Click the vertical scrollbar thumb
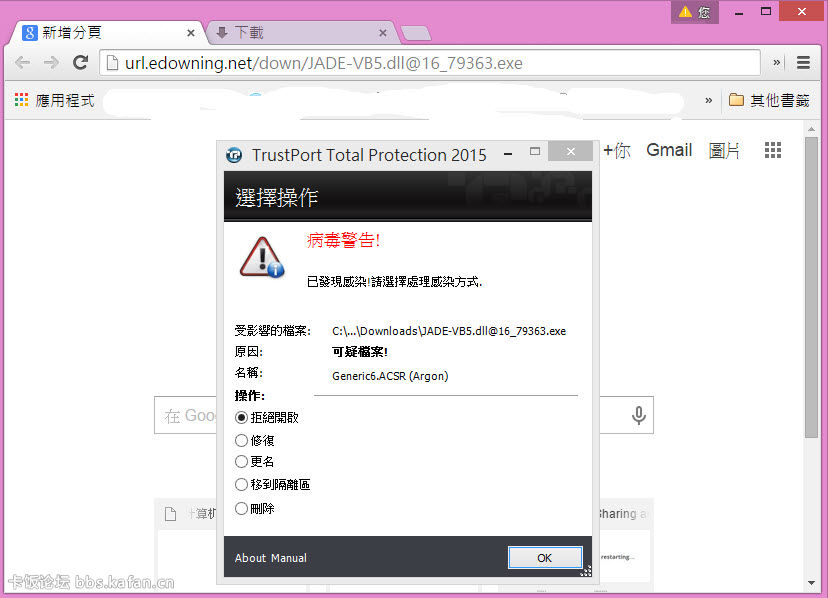 pyautogui.click(x=811, y=287)
